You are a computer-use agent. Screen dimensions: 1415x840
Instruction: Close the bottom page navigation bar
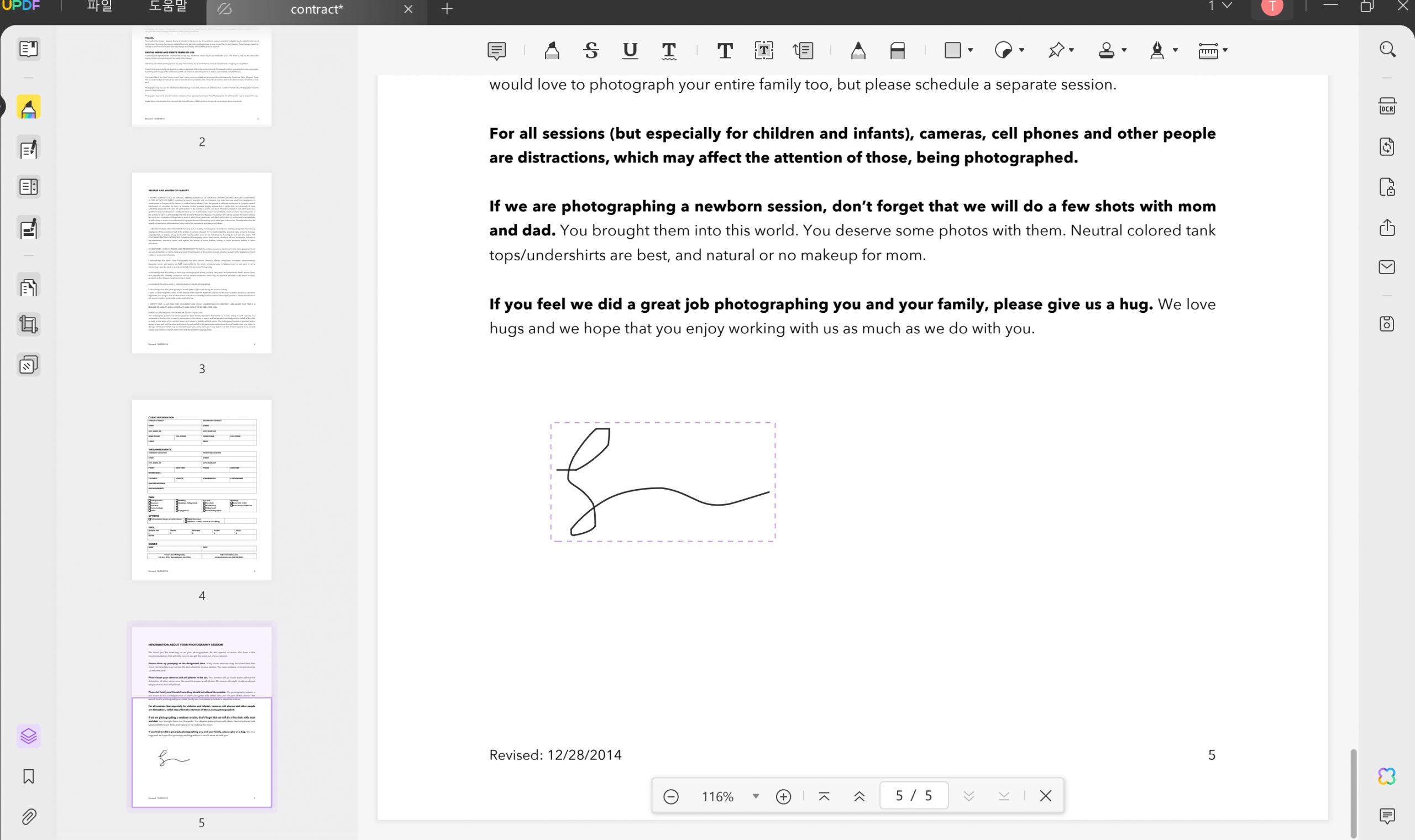(x=1045, y=796)
